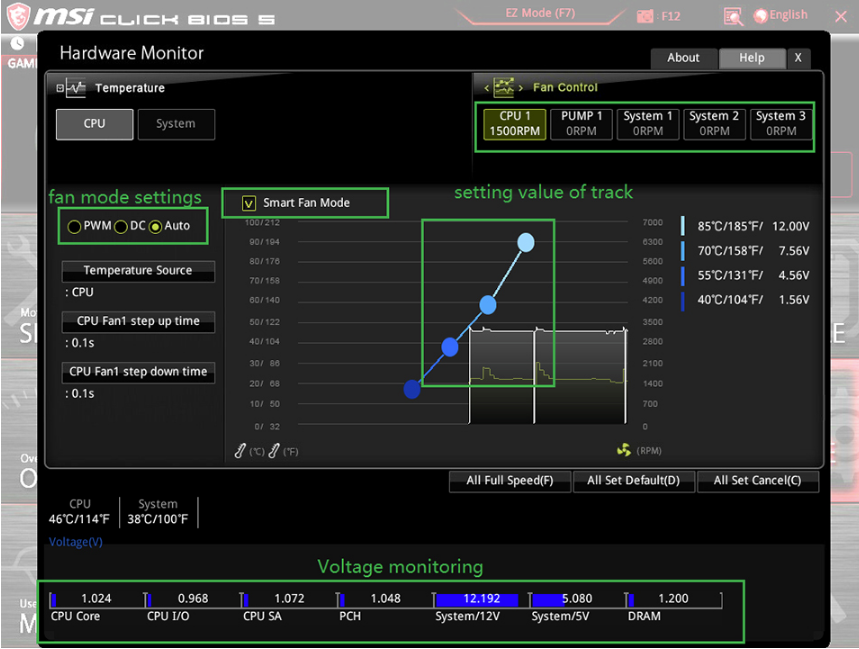Select the CPU 1 fan tab
859x649 pixels.
point(514,124)
